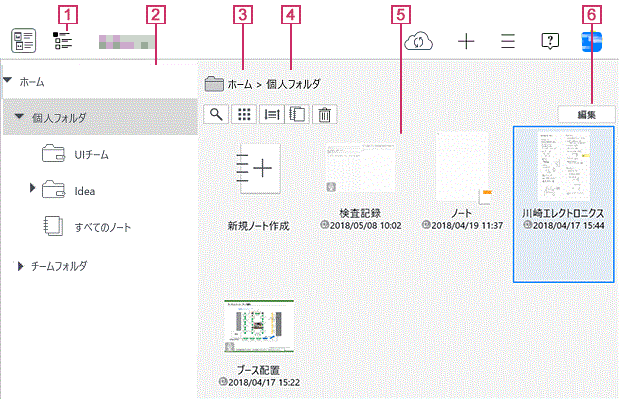Click the trash can icon
The image size is (619, 399).
325,114
